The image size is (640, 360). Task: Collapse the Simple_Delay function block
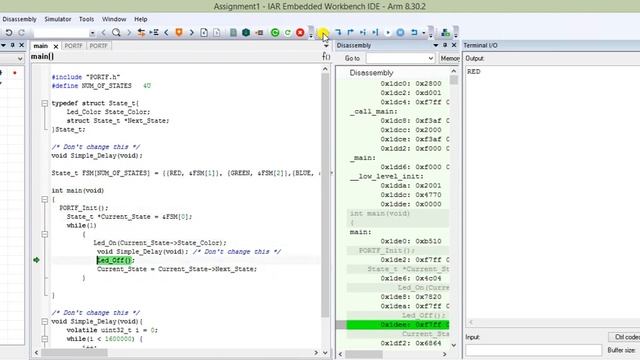pos(44,322)
